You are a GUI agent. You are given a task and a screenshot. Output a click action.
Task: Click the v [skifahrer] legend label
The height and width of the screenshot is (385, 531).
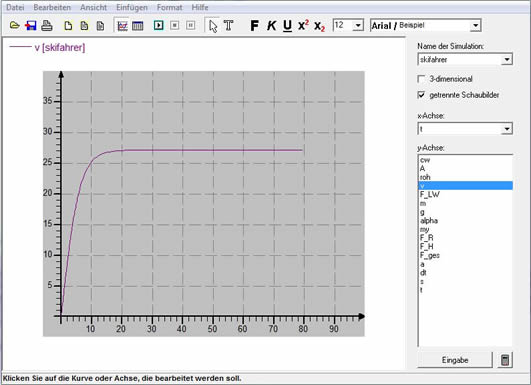tap(60, 48)
